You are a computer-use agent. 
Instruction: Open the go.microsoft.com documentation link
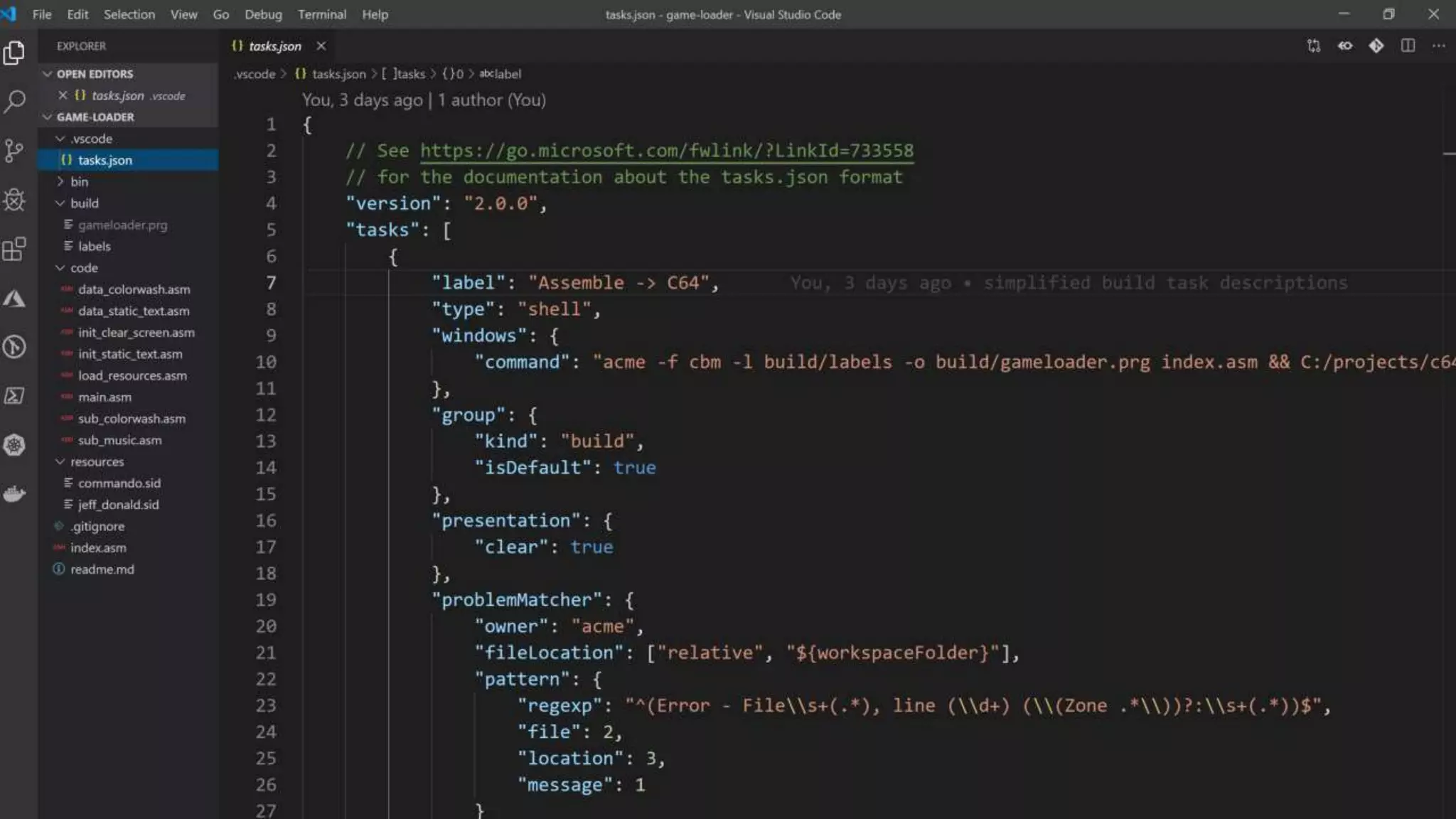(666, 151)
